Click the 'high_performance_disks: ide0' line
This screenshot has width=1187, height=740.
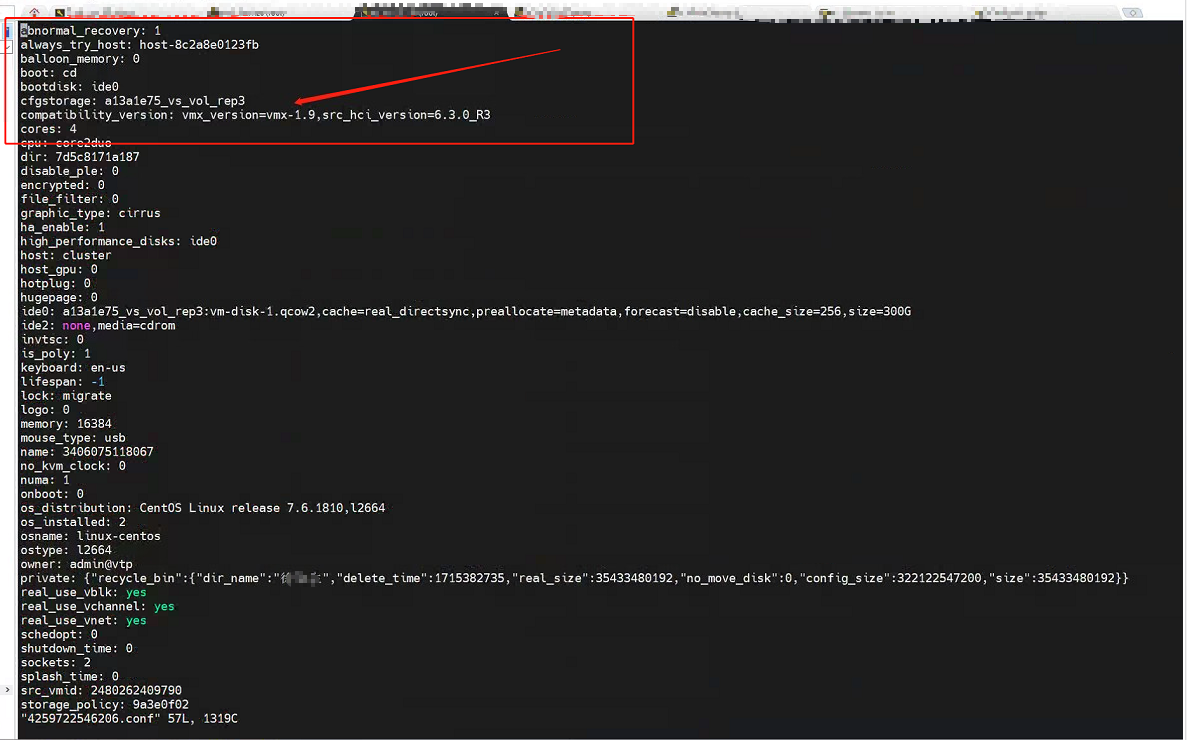(x=119, y=241)
